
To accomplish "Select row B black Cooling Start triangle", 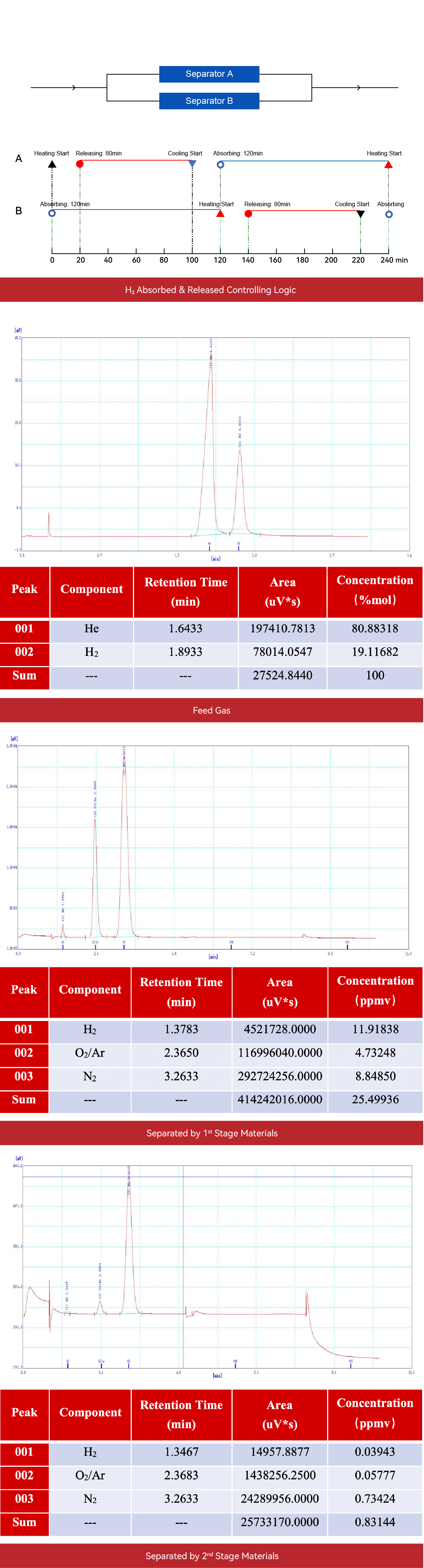I will [x=361, y=214].
